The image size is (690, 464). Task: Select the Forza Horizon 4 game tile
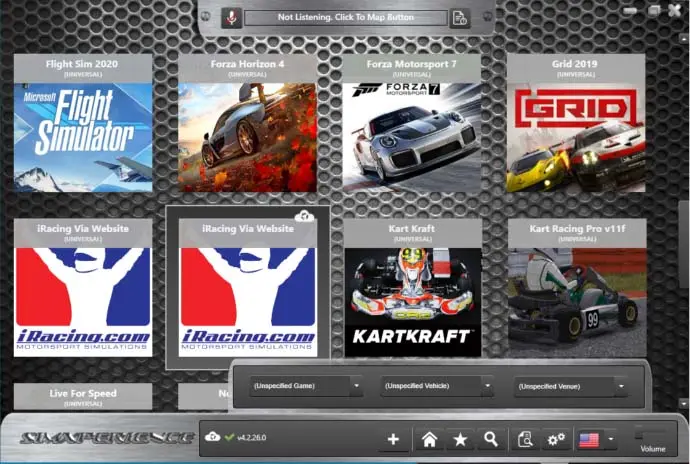[247, 123]
